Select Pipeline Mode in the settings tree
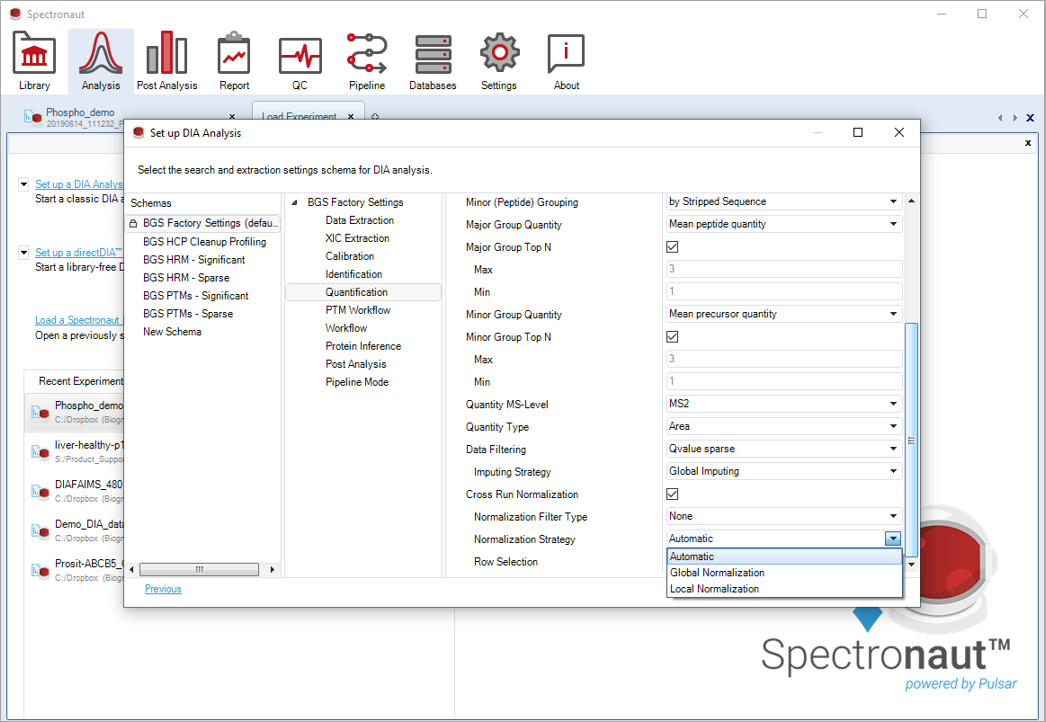 [357, 382]
